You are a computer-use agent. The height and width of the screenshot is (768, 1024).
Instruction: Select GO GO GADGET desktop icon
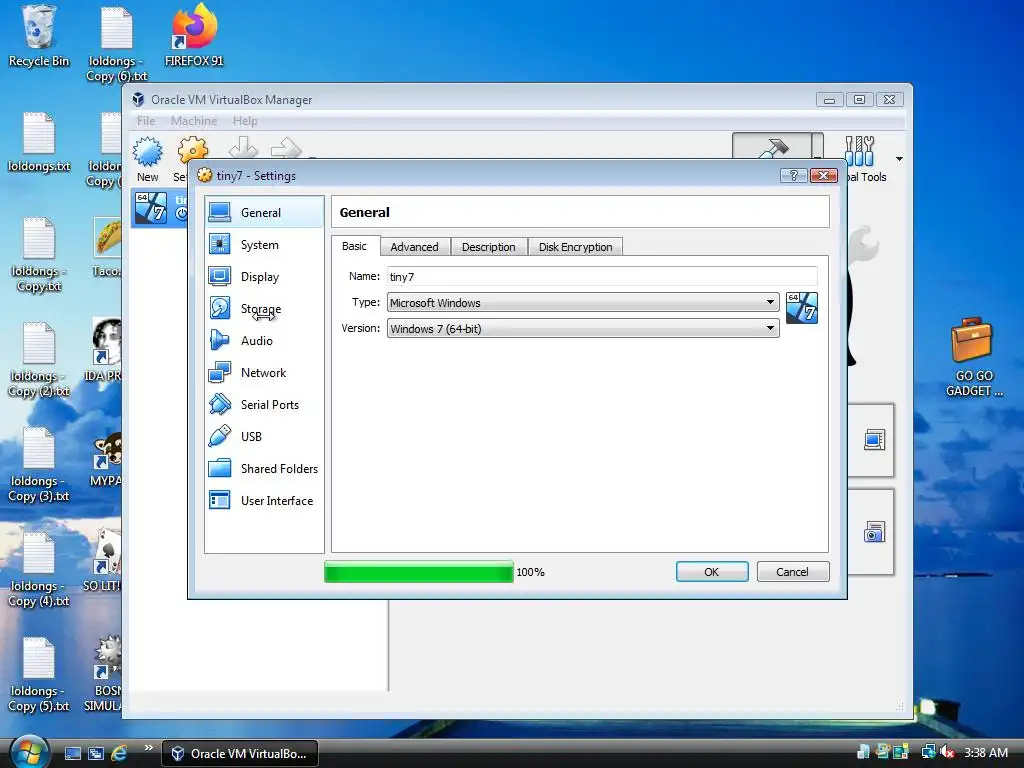click(973, 357)
